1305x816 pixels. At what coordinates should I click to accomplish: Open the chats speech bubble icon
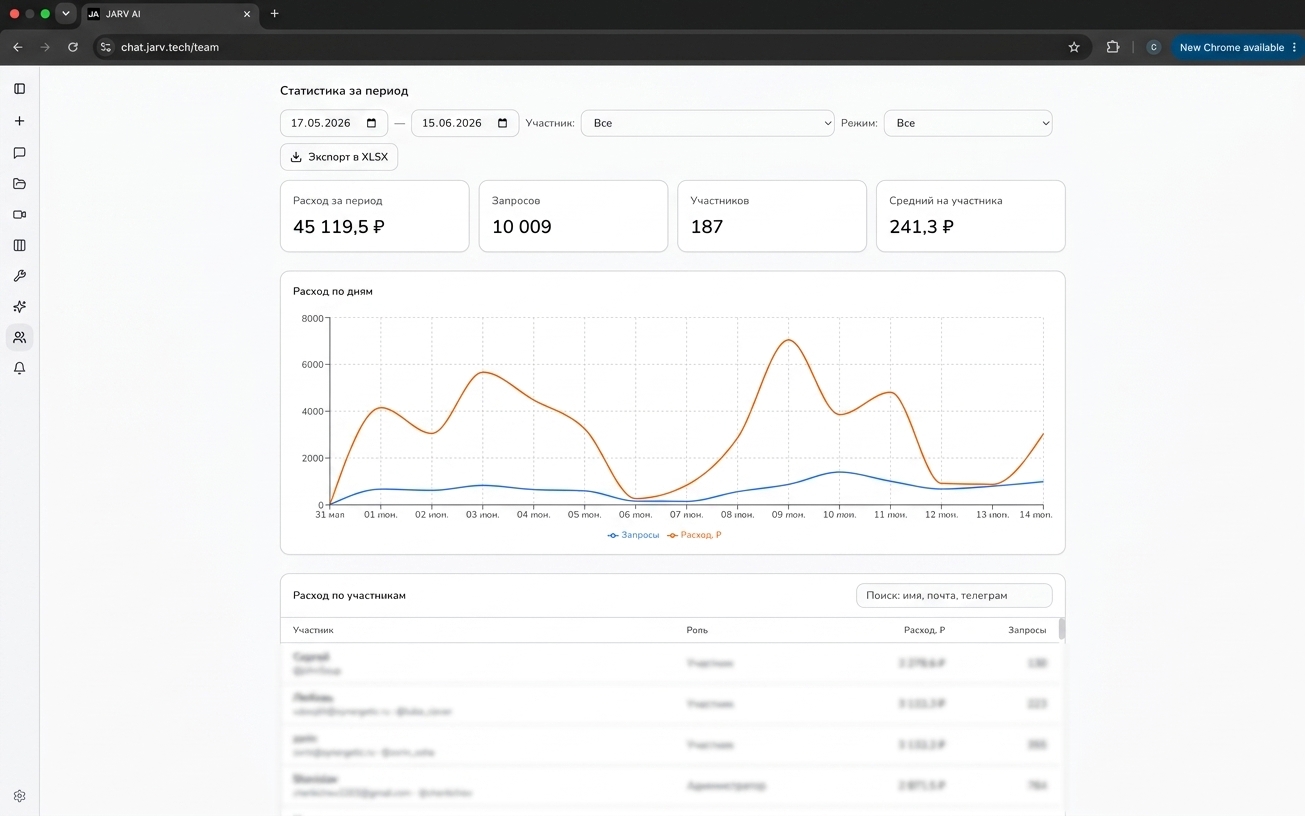pos(19,153)
